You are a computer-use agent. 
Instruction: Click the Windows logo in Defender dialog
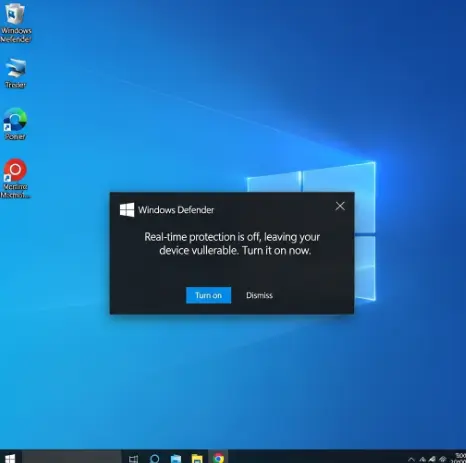tap(127, 210)
